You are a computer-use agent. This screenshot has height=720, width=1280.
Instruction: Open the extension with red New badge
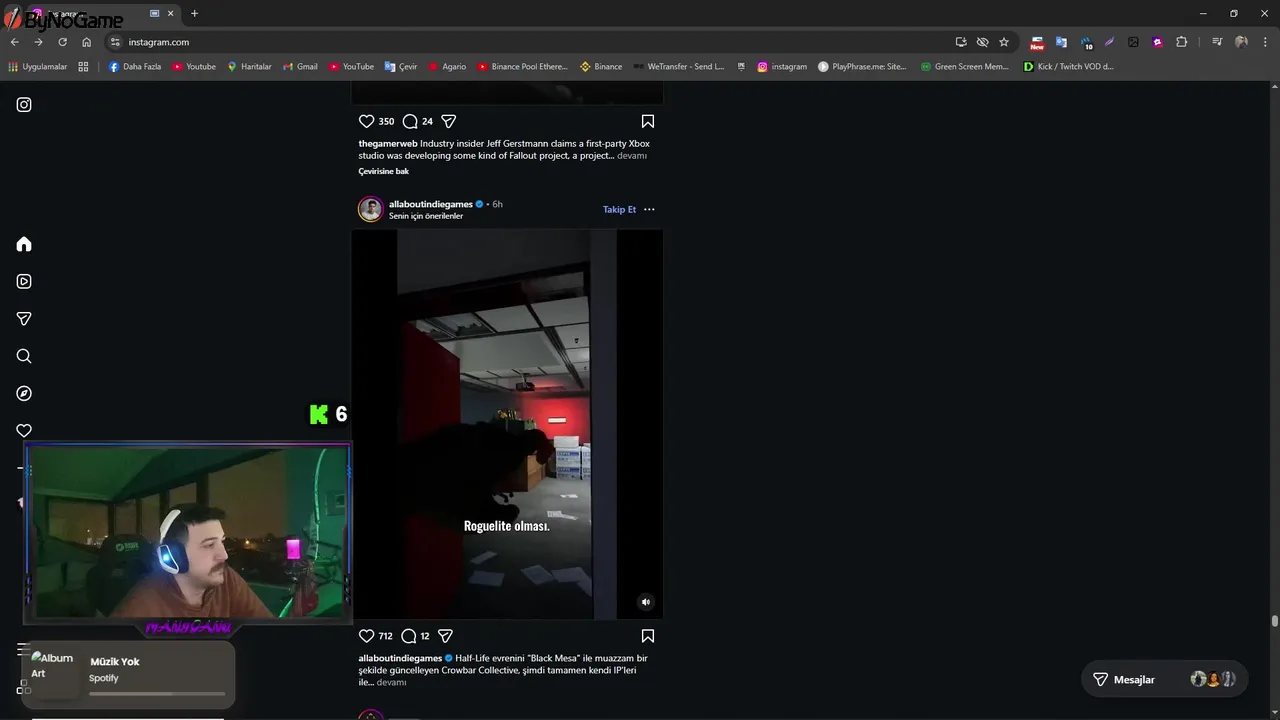(x=1037, y=42)
